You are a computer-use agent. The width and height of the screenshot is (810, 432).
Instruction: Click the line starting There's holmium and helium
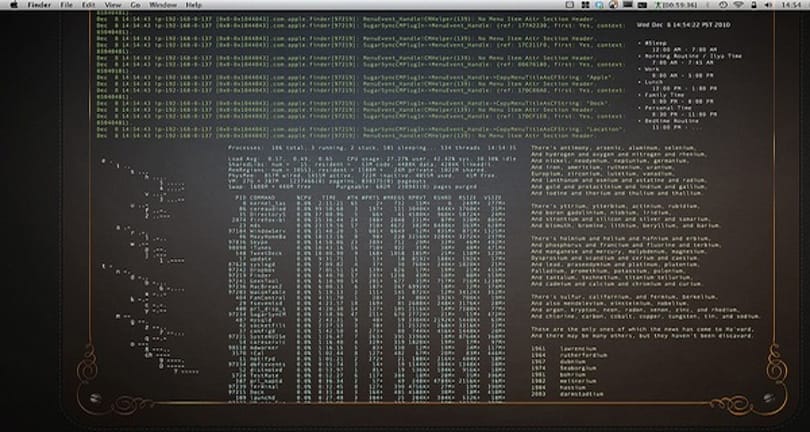click(x=617, y=238)
